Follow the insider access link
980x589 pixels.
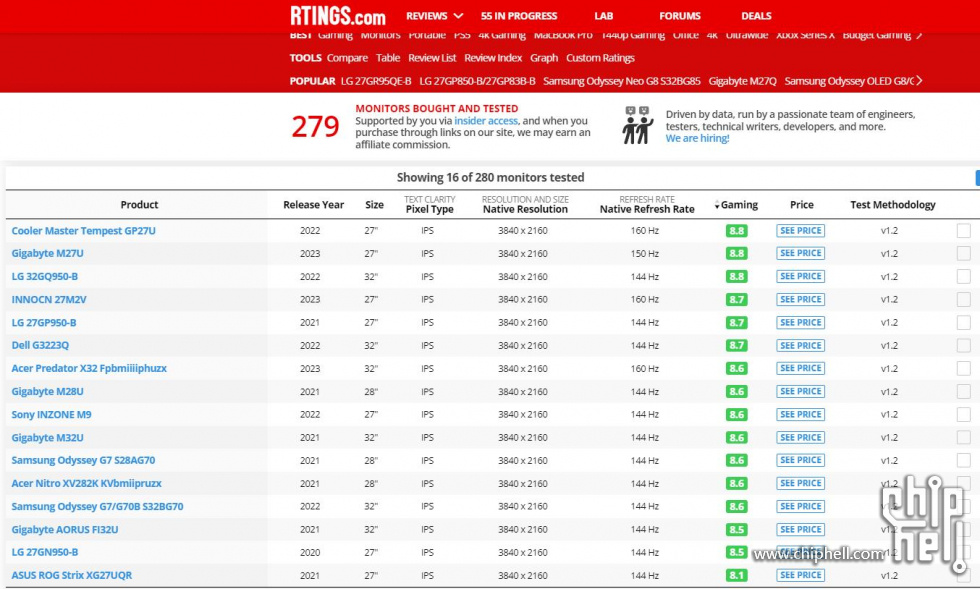pyautogui.click(x=486, y=121)
